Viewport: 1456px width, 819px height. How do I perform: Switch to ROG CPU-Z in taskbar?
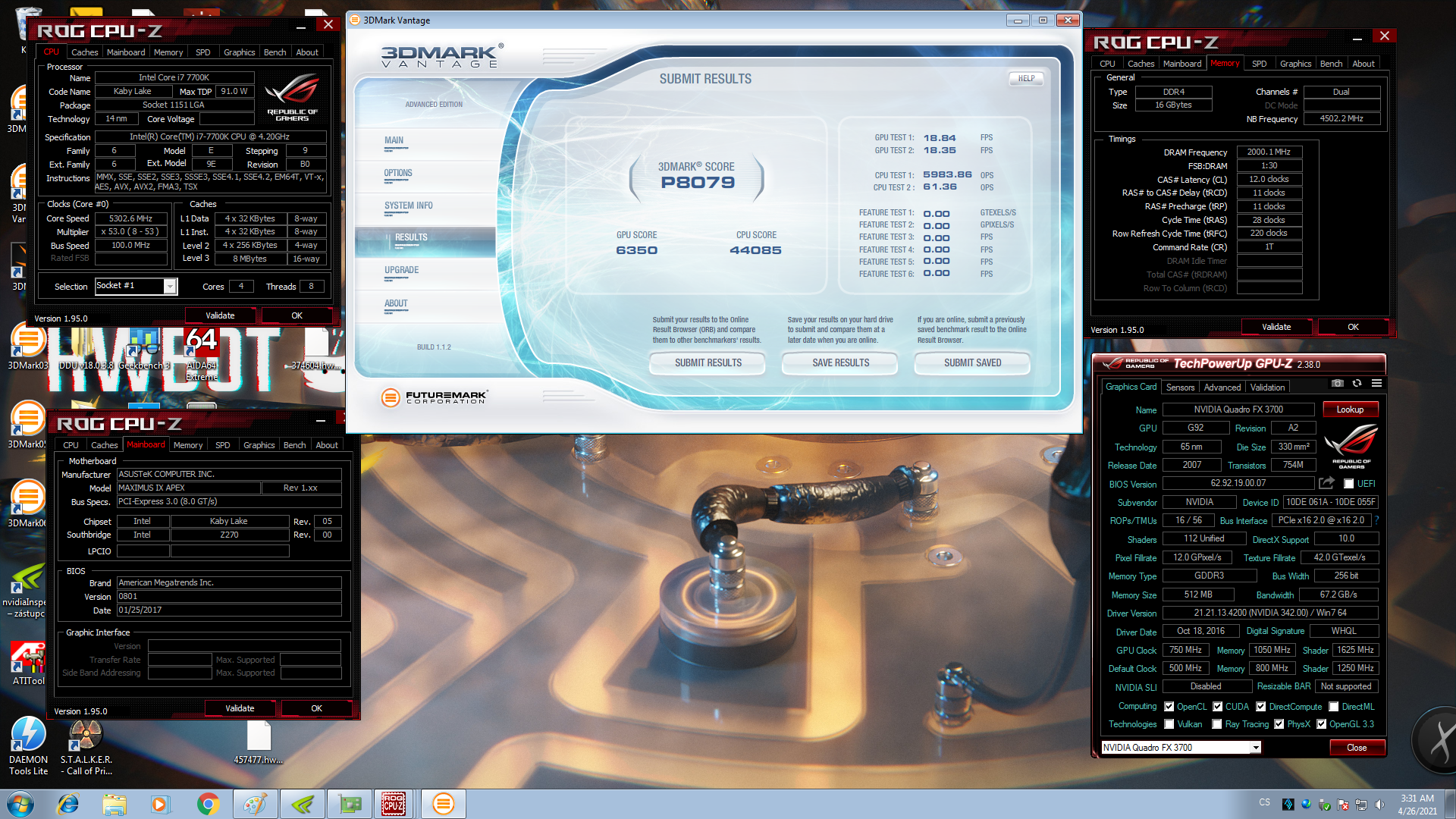click(x=394, y=804)
